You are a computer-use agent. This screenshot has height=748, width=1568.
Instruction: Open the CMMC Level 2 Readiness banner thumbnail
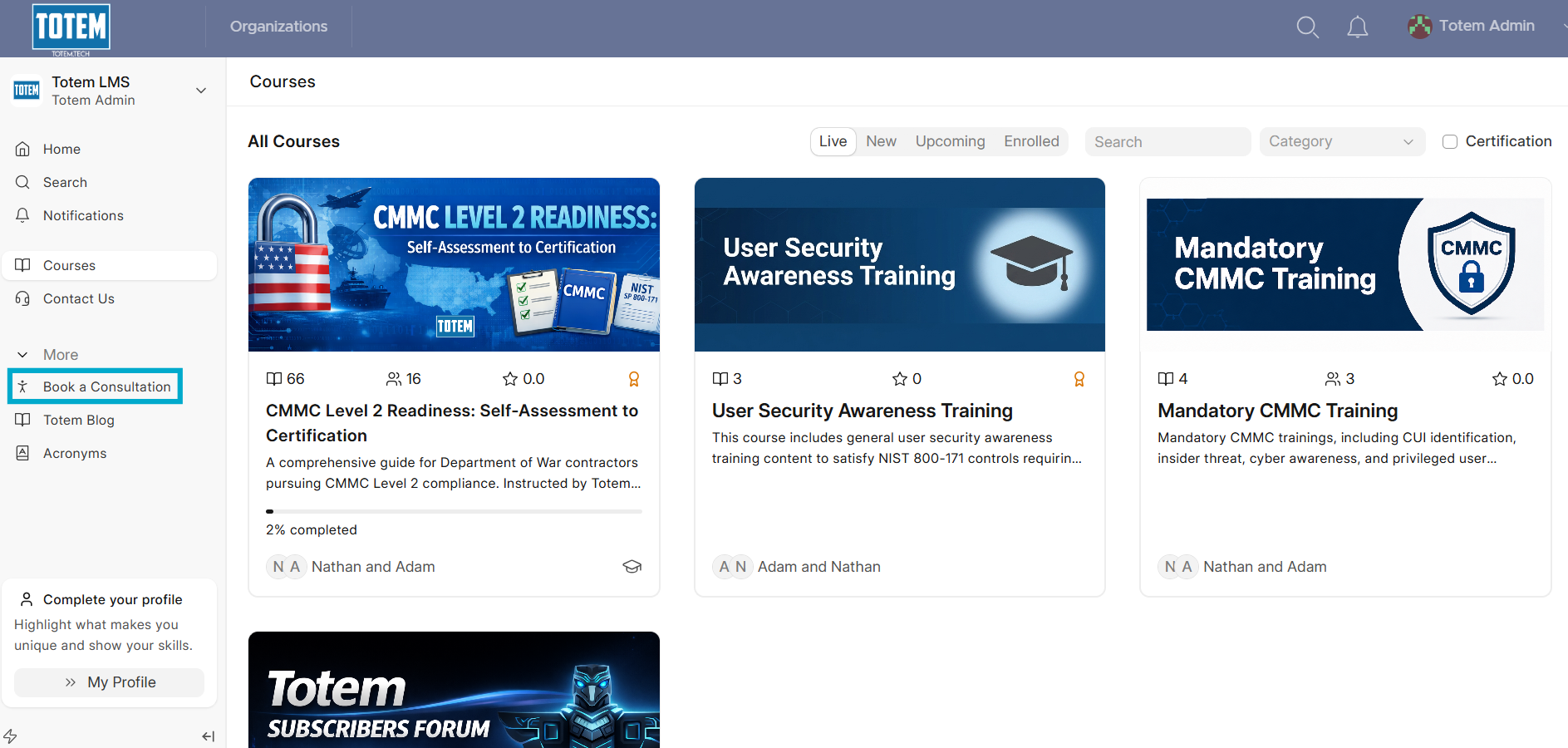[x=454, y=264]
